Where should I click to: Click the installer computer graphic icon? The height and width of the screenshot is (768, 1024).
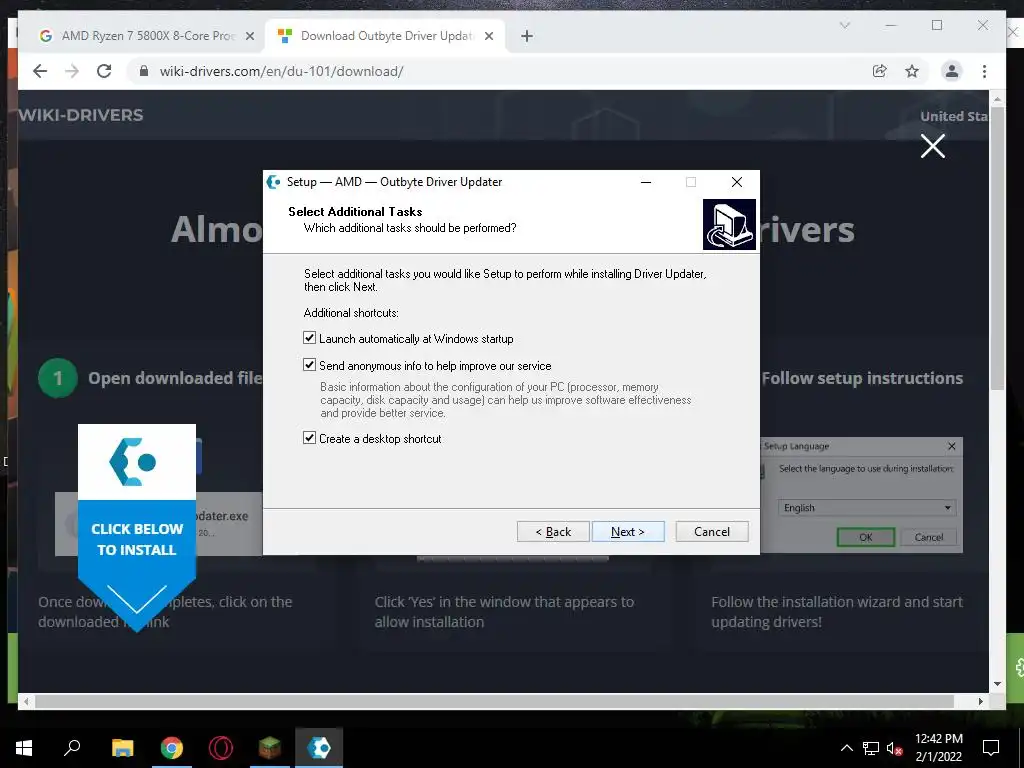729,225
